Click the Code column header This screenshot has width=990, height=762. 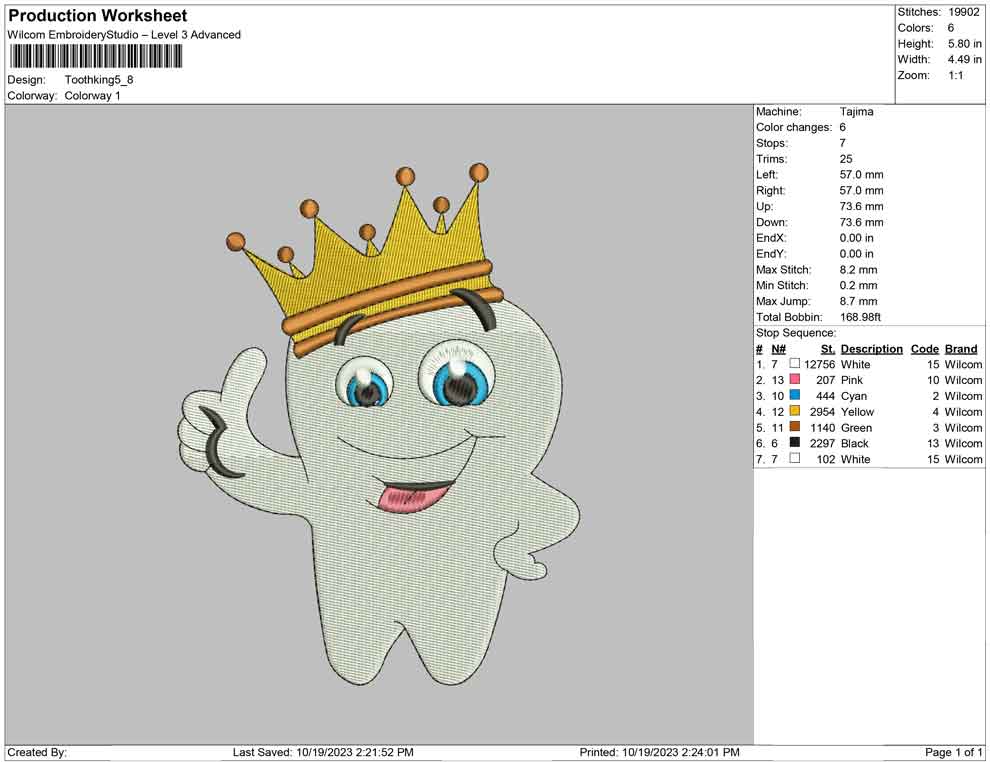coord(924,349)
